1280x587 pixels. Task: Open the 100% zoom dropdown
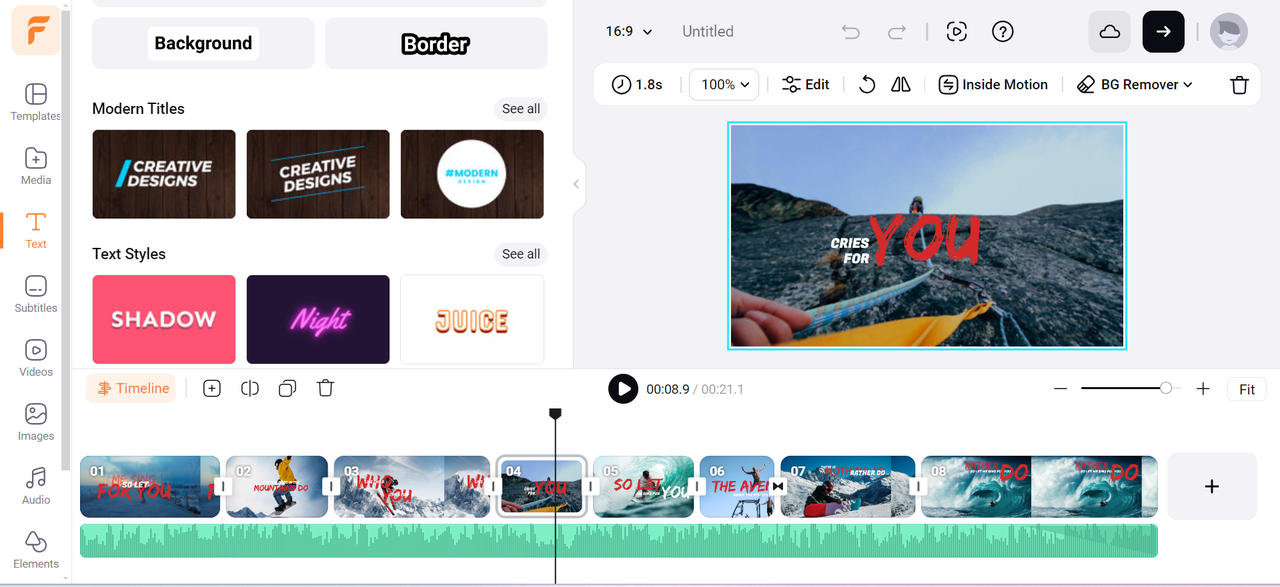click(x=725, y=85)
